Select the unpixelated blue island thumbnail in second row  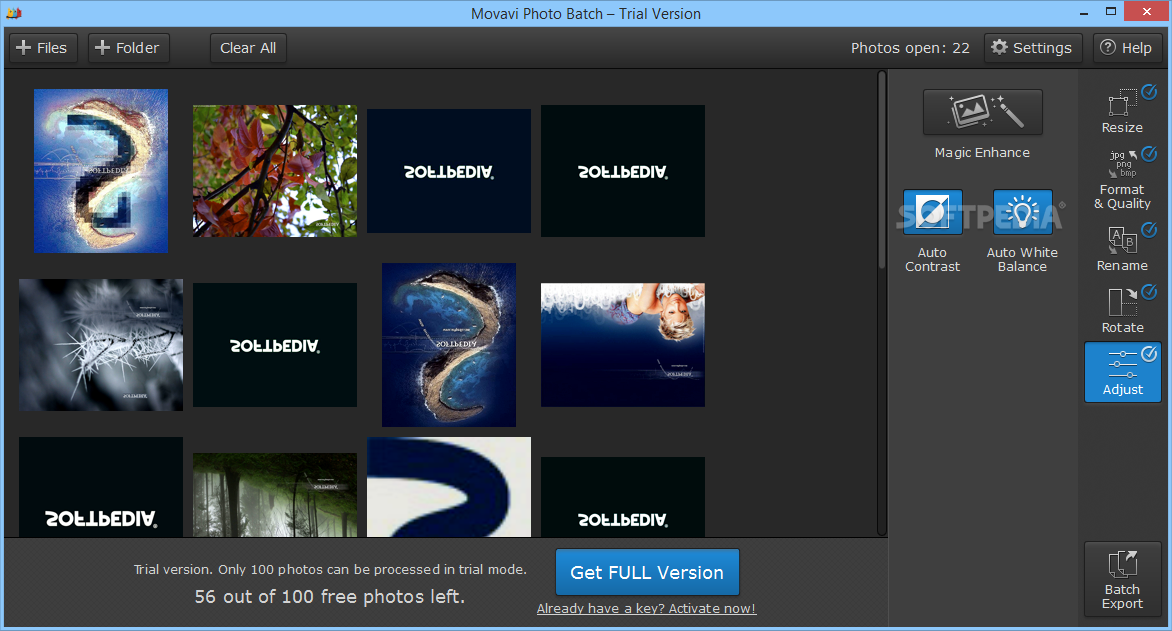(x=449, y=345)
